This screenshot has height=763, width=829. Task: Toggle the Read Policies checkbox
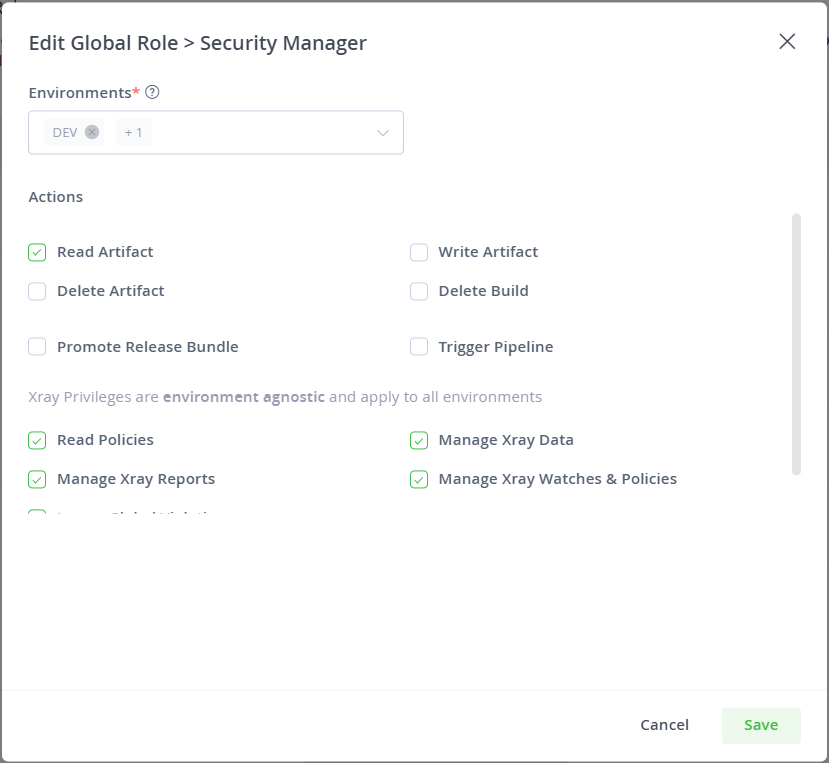(x=37, y=440)
